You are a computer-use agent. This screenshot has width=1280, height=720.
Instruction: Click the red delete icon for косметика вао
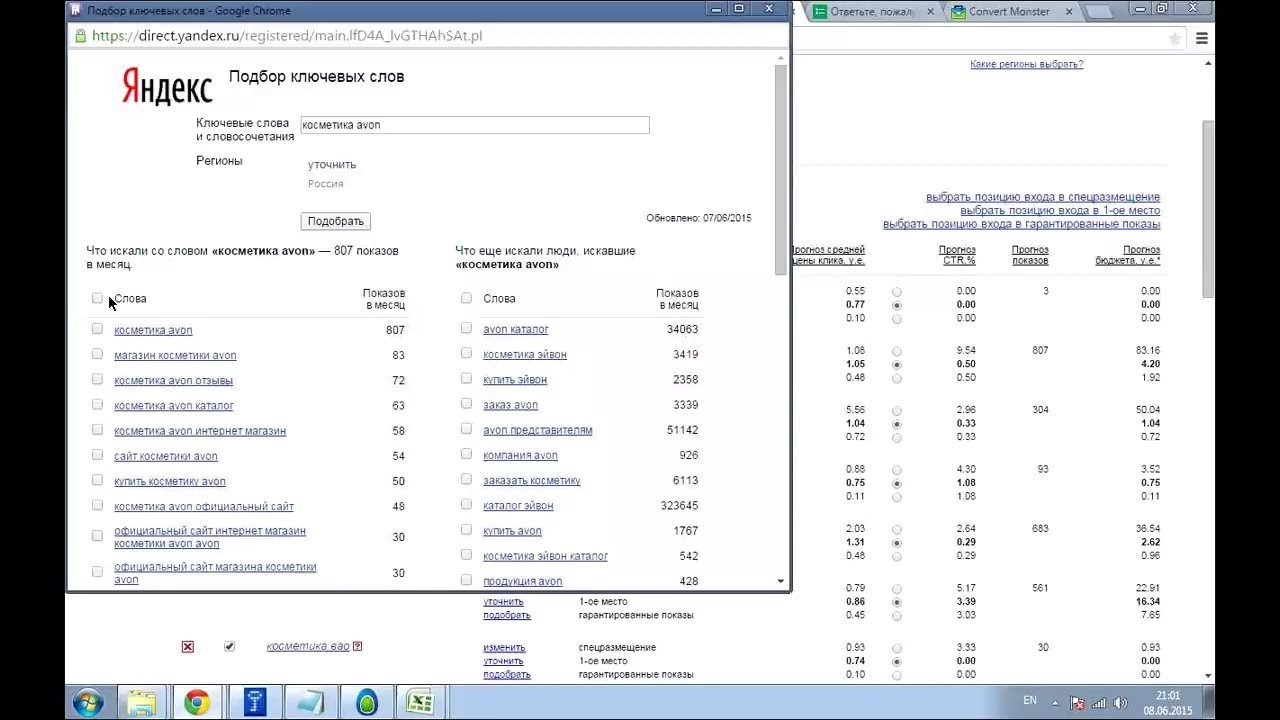click(x=187, y=647)
